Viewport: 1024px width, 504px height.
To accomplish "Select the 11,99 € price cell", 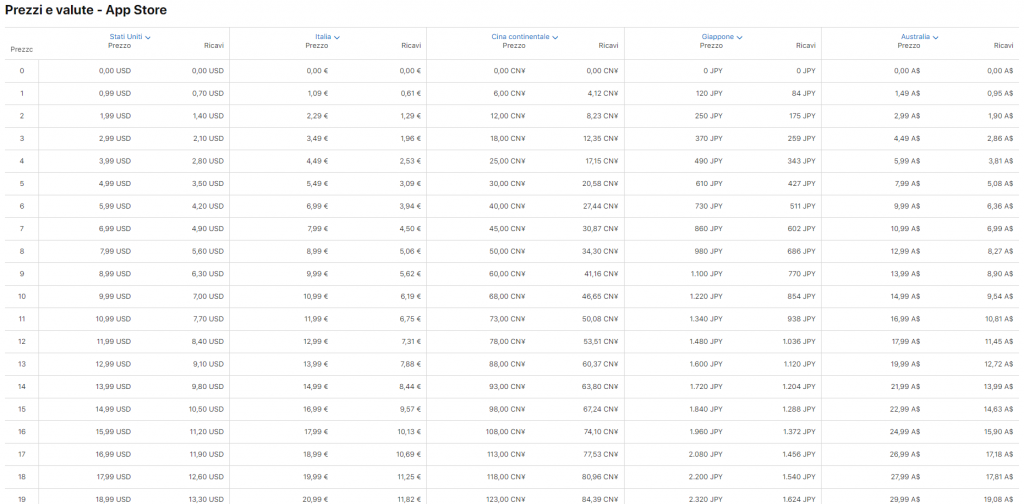I will pyautogui.click(x=315, y=319).
